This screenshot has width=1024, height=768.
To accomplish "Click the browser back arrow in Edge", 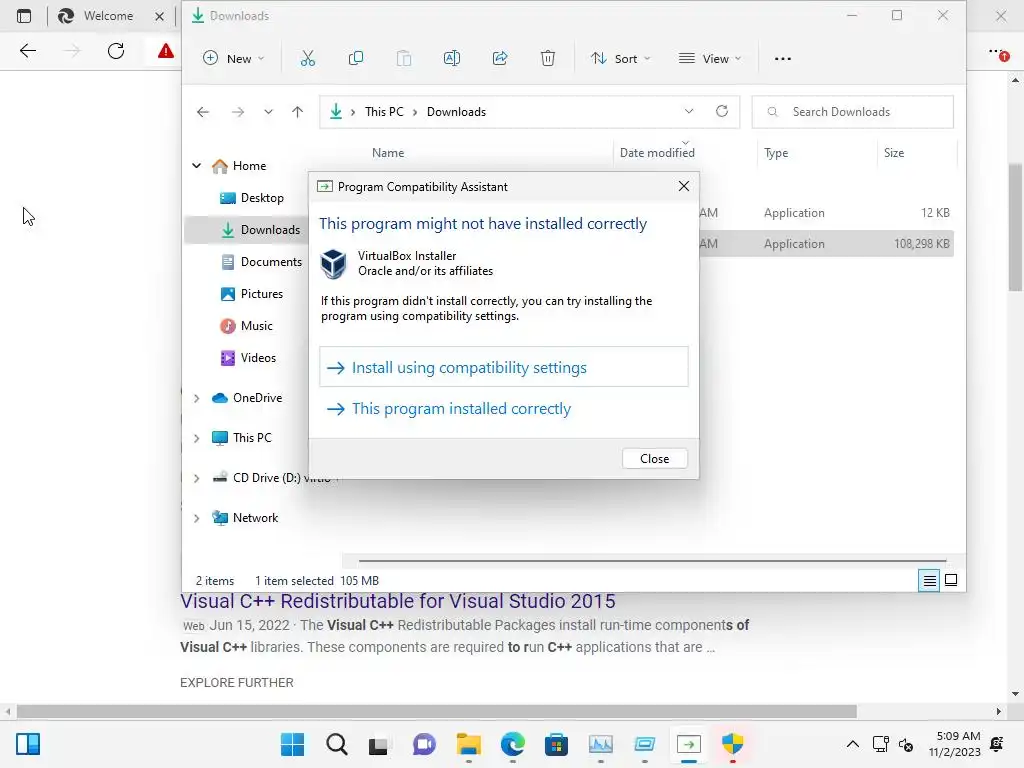I will pos(27,51).
